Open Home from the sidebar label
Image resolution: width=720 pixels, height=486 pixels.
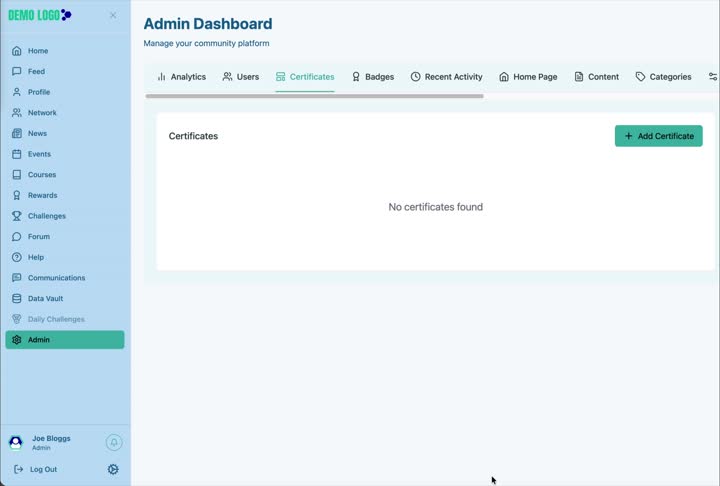click(x=38, y=51)
